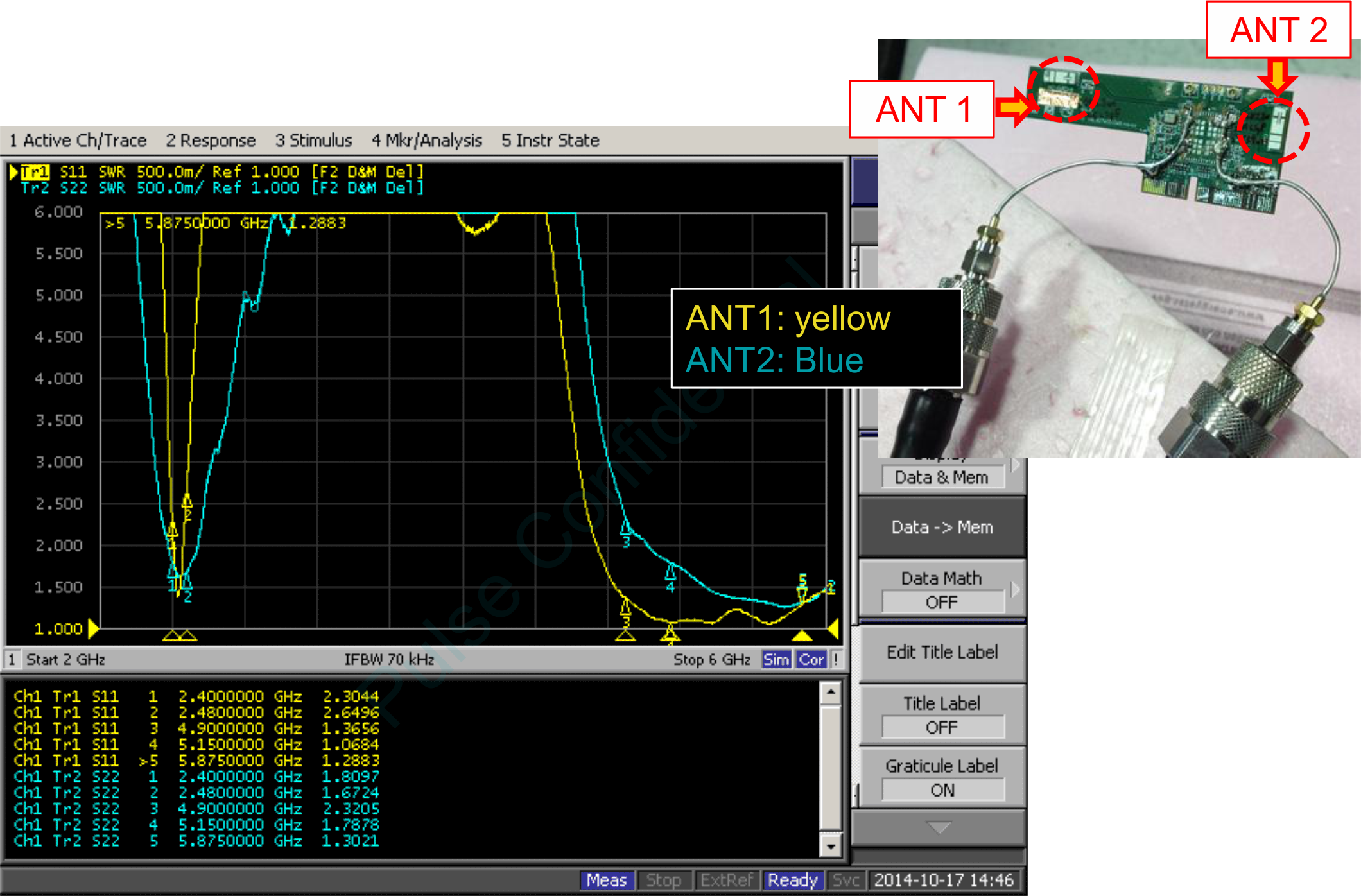Toggle the Data Math OFF setting
1361x896 pixels.
coord(942,602)
